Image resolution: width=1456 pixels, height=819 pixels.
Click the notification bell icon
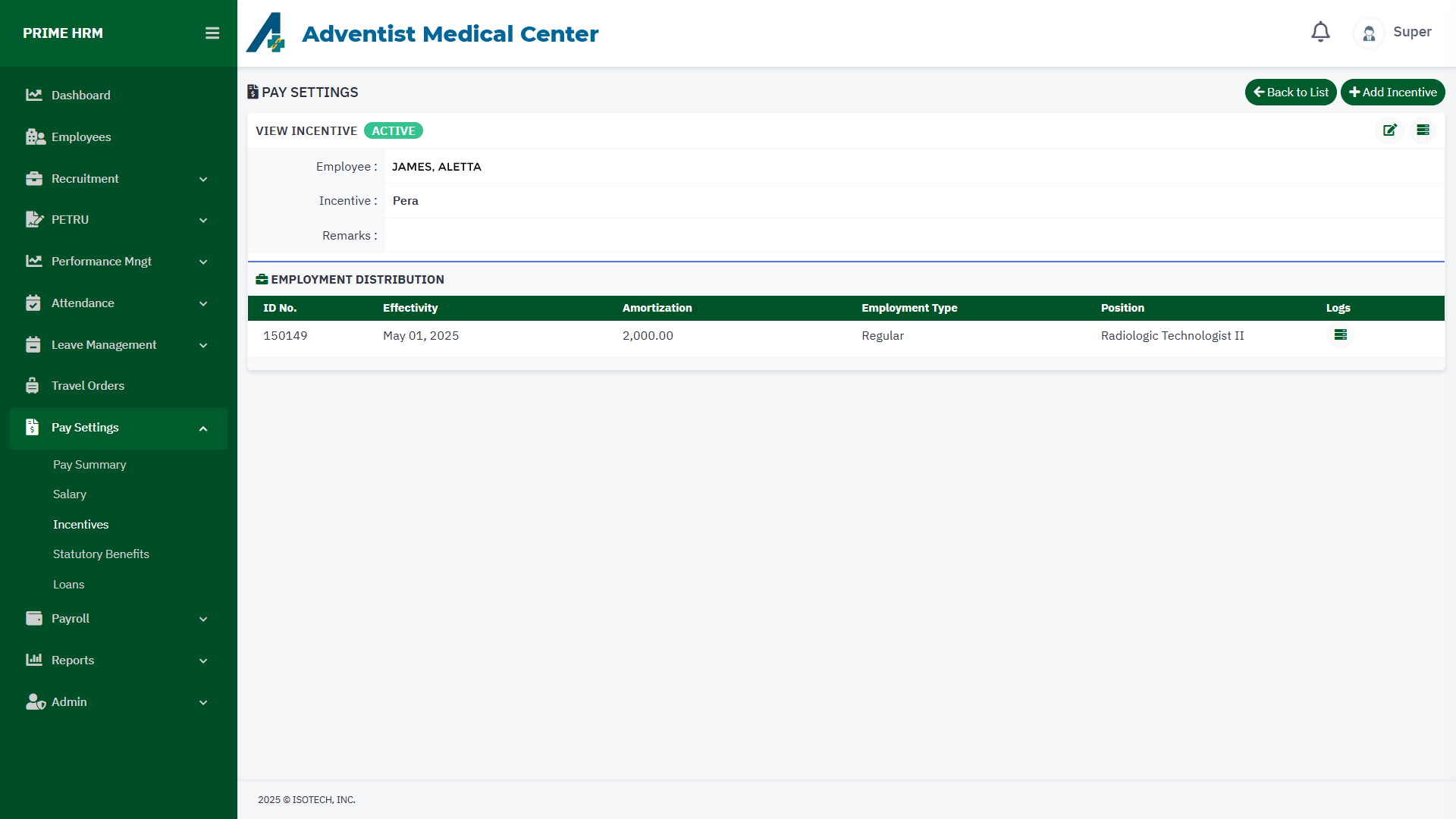pyautogui.click(x=1320, y=32)
